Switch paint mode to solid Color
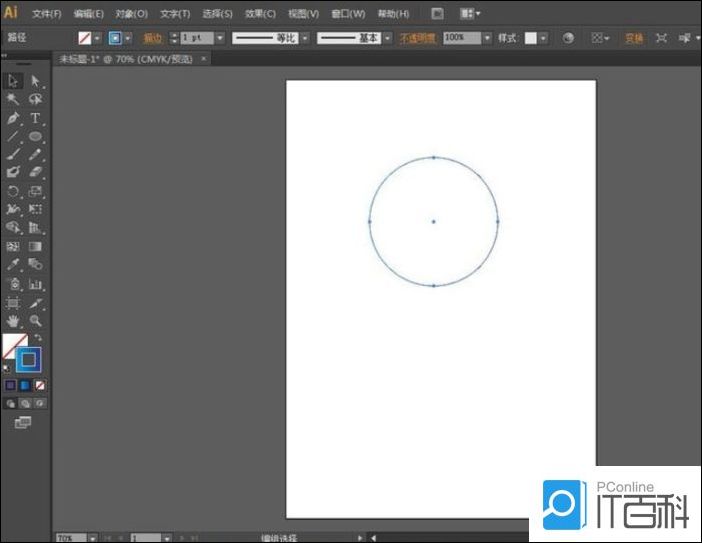 (x=11, y=385)
